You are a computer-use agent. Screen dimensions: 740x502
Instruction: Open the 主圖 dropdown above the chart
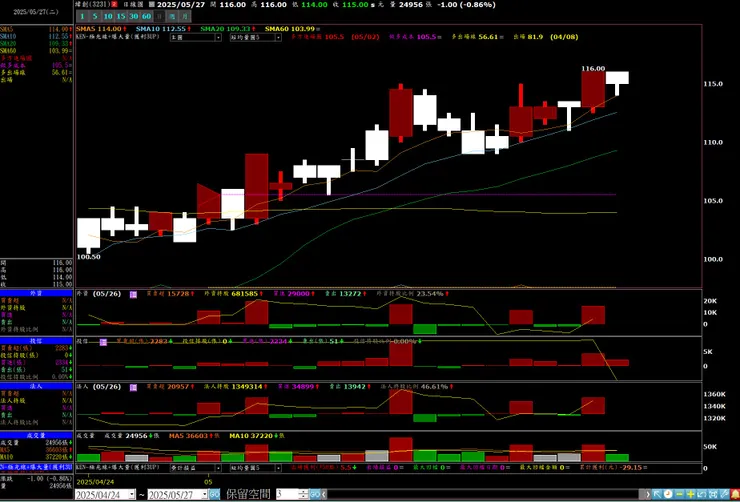click(196, 37)
